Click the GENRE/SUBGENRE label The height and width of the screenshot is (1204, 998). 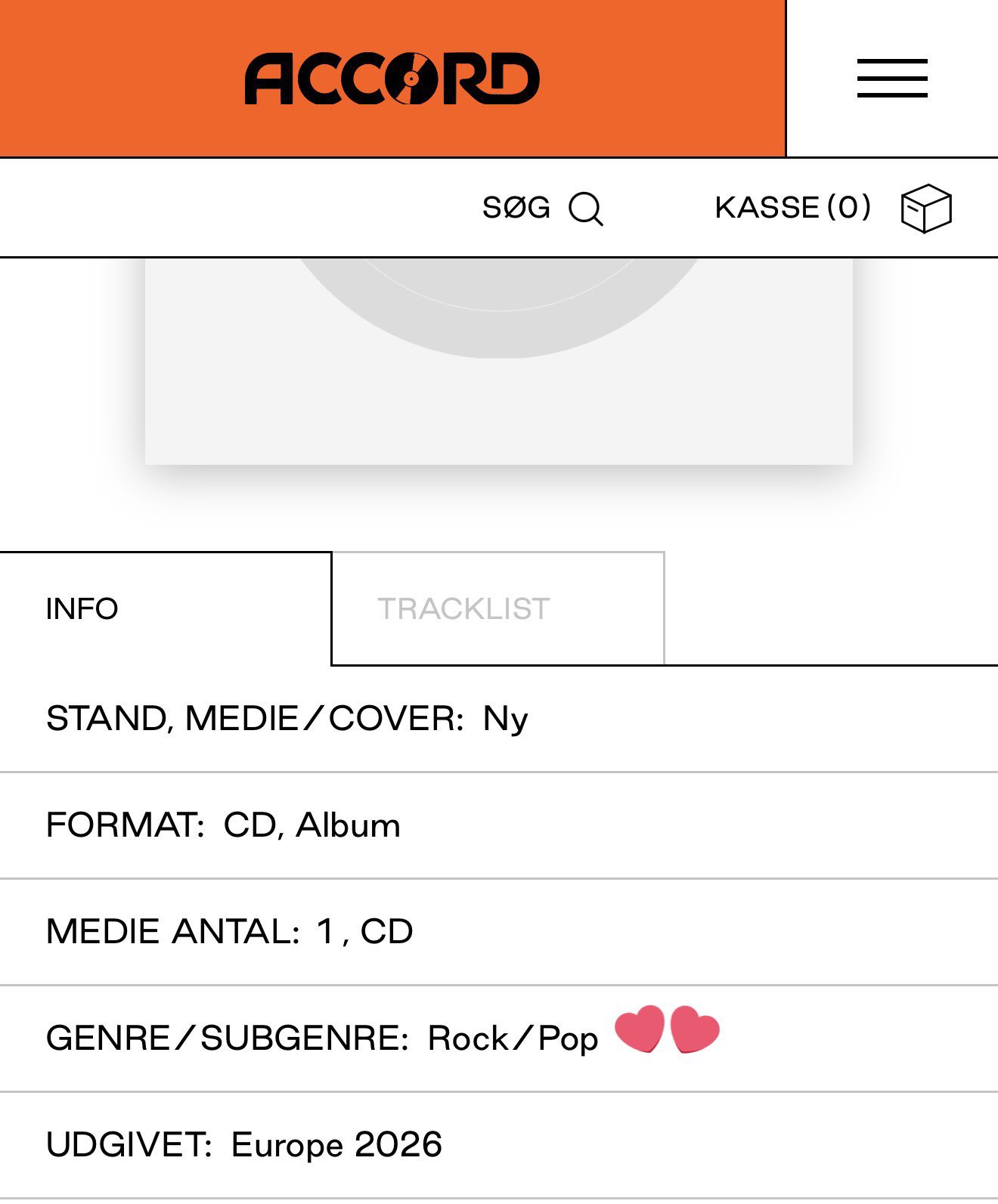[x=228, y=1038]
